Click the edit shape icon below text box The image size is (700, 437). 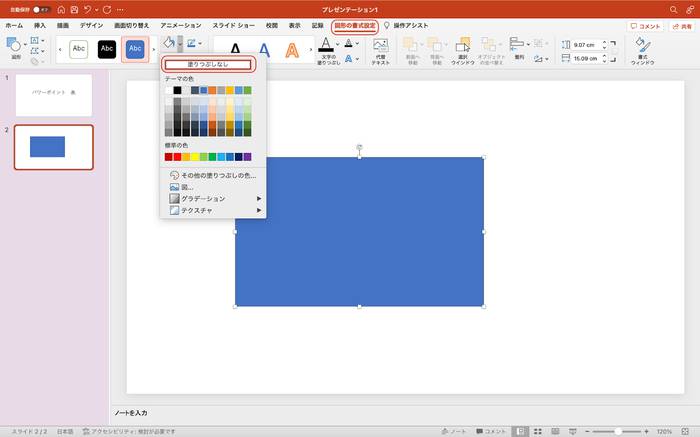(35, 51)
